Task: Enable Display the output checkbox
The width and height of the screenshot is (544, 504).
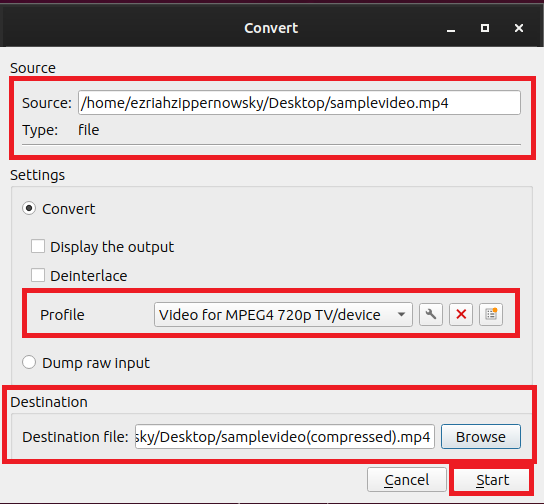Action: [x=38, y=247]
